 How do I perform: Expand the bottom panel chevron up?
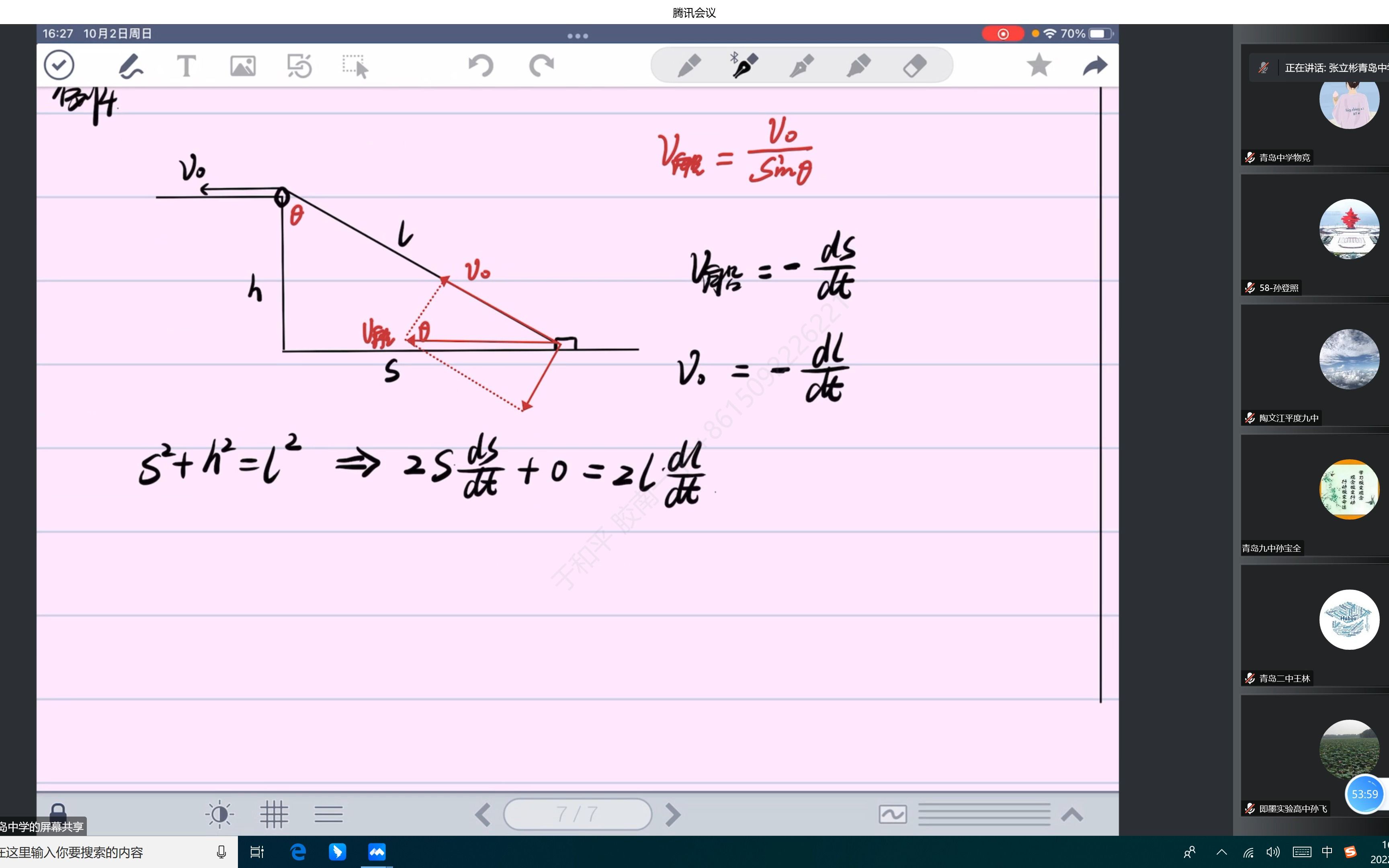tap(1071, 814)
